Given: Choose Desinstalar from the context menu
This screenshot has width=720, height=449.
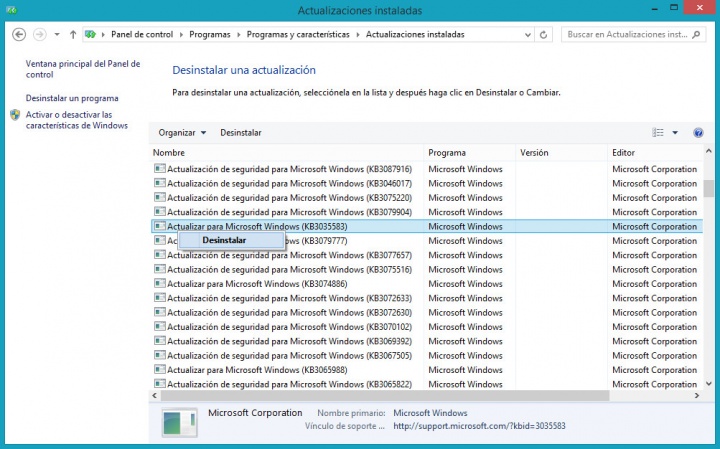Looking at the screenshot, I should point(231,240).
